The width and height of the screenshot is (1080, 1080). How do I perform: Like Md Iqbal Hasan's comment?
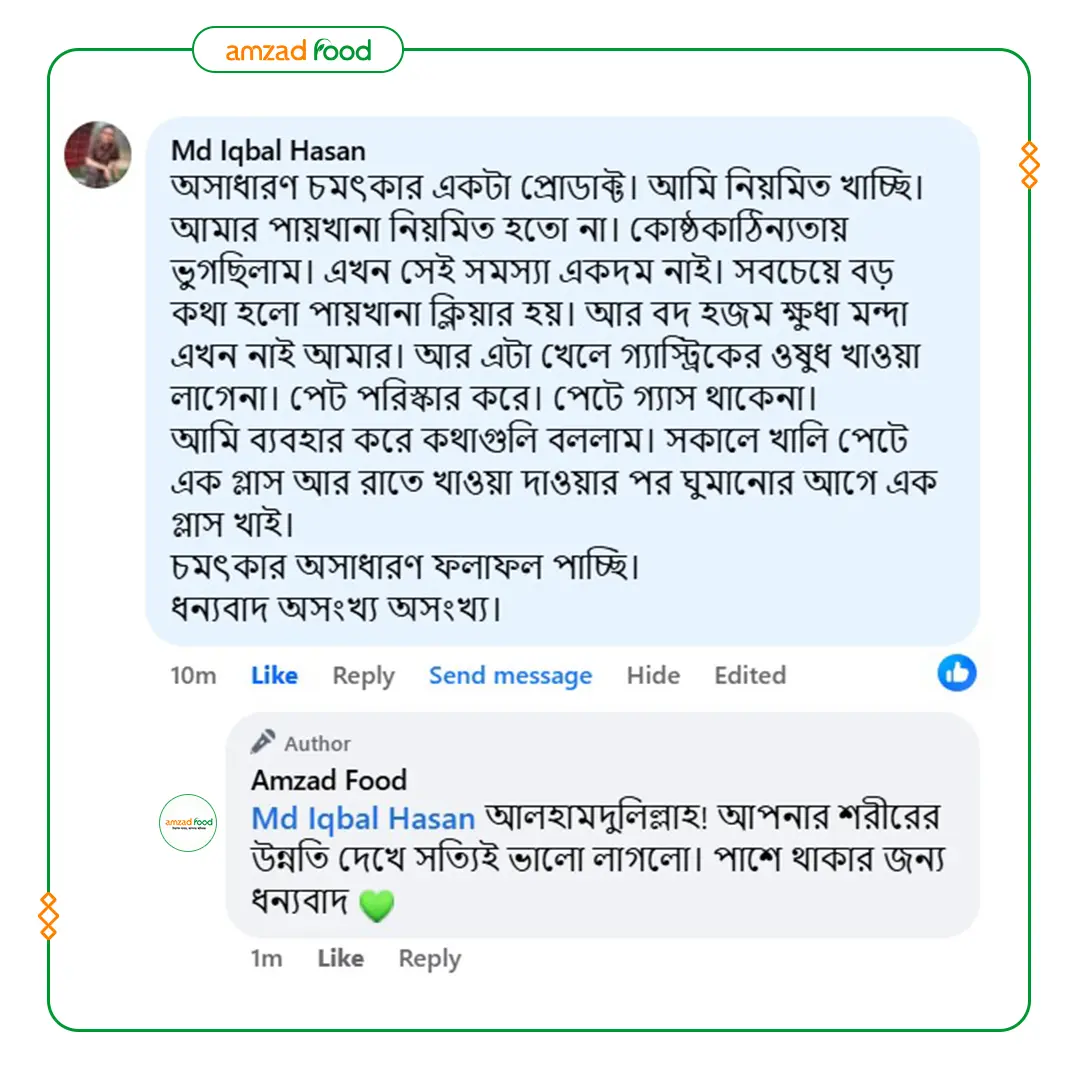pyautogui.click(x=274, y=676)
